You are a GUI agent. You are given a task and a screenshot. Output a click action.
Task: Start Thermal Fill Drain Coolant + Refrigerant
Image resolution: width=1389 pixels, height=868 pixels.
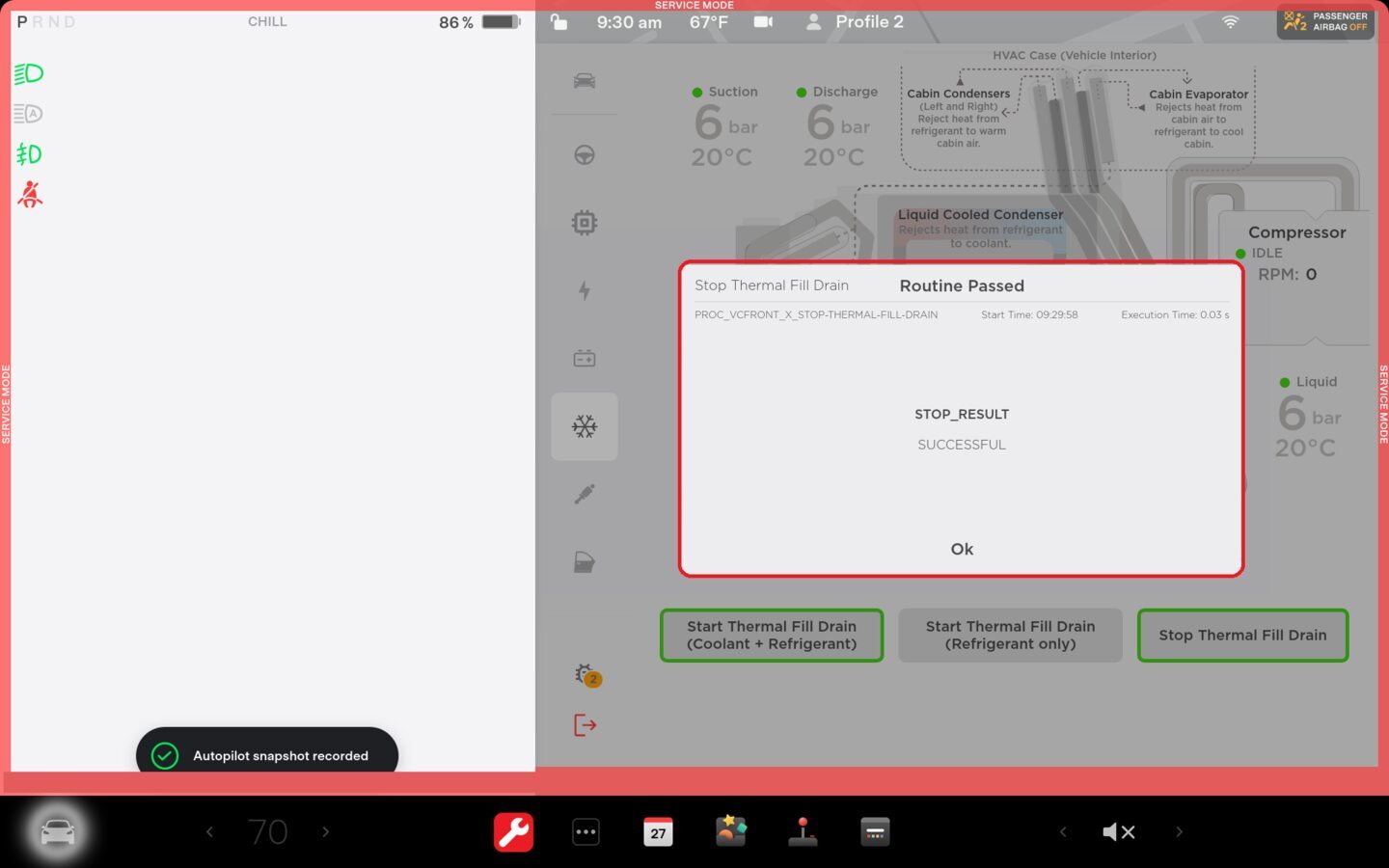771,636
